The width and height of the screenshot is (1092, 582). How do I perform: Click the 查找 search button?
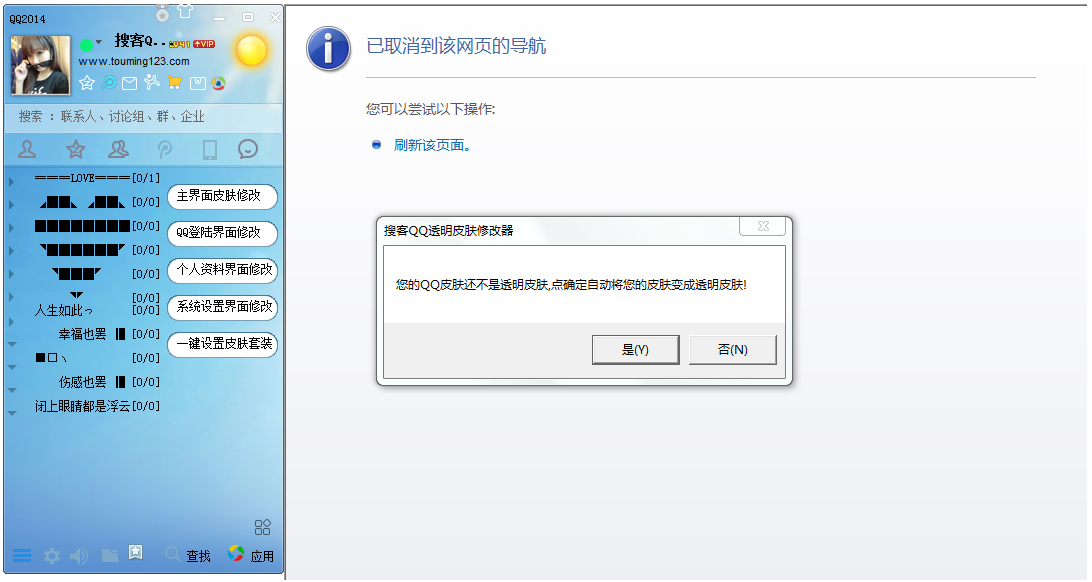click(x=188, y=556)
